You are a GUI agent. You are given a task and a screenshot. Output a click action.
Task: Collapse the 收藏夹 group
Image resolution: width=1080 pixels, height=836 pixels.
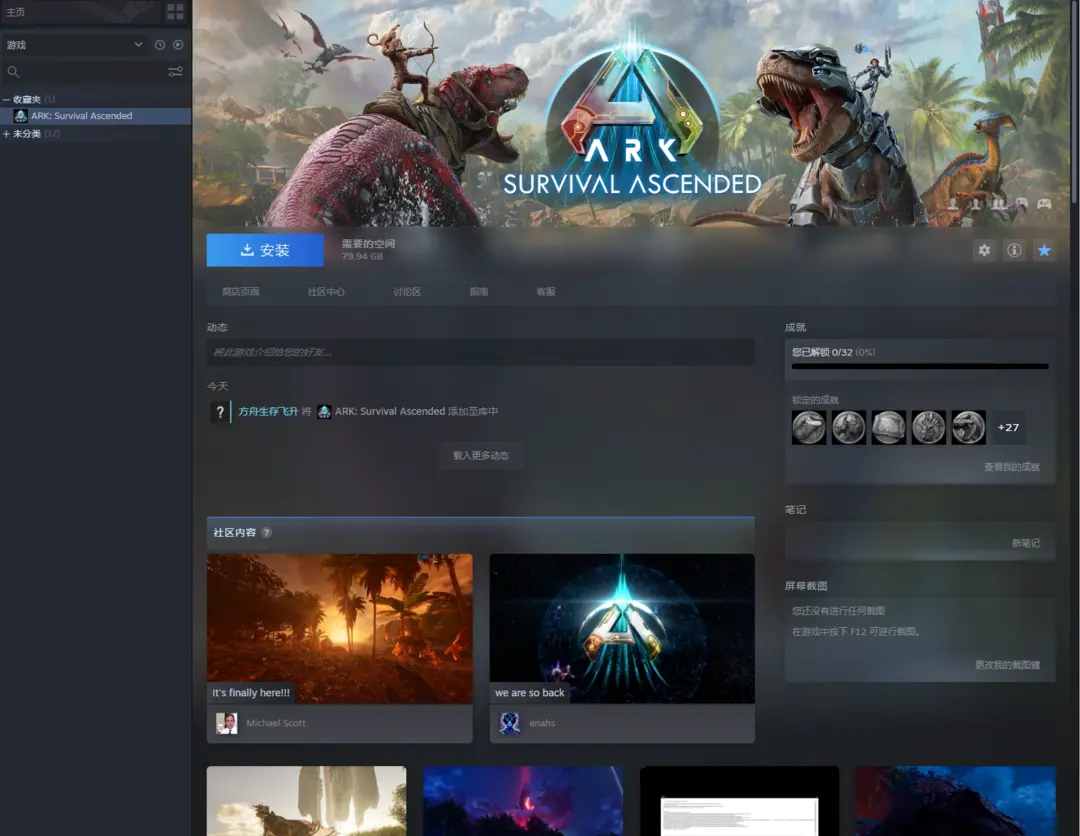click(x=6, y=100)
